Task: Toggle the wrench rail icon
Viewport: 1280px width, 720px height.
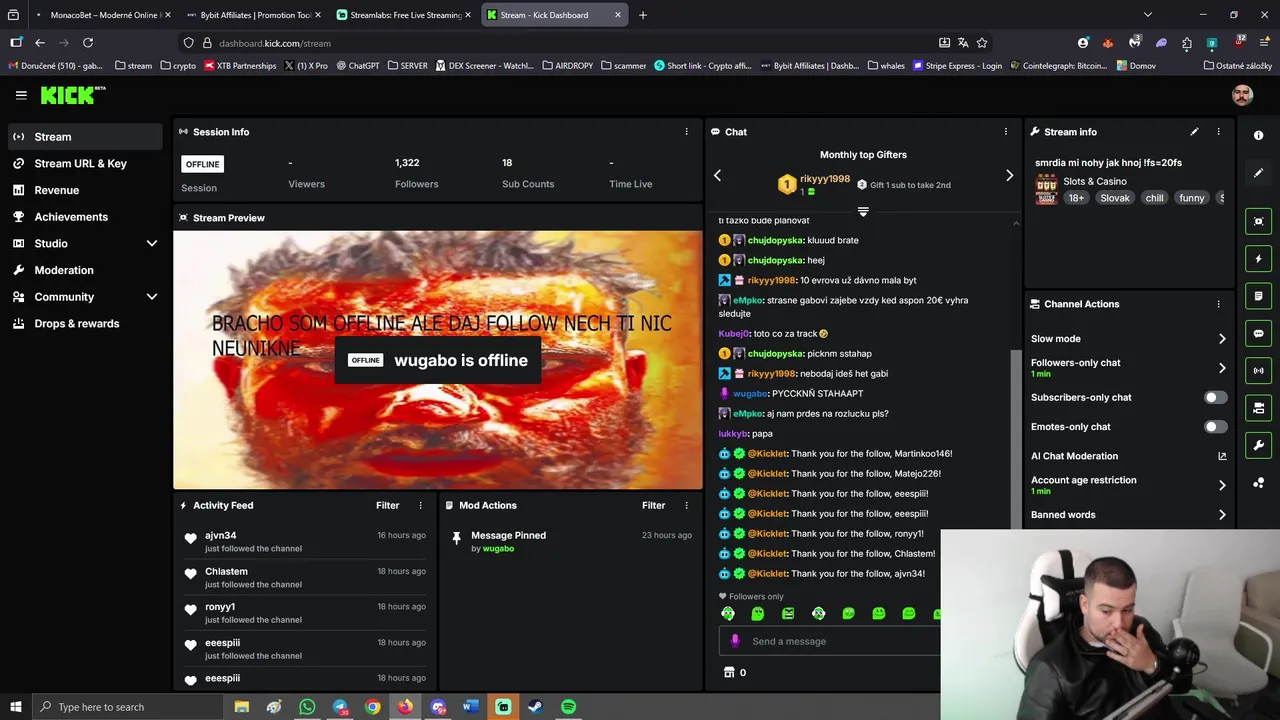Action: pyautogui.click(x=1259, y=445)
